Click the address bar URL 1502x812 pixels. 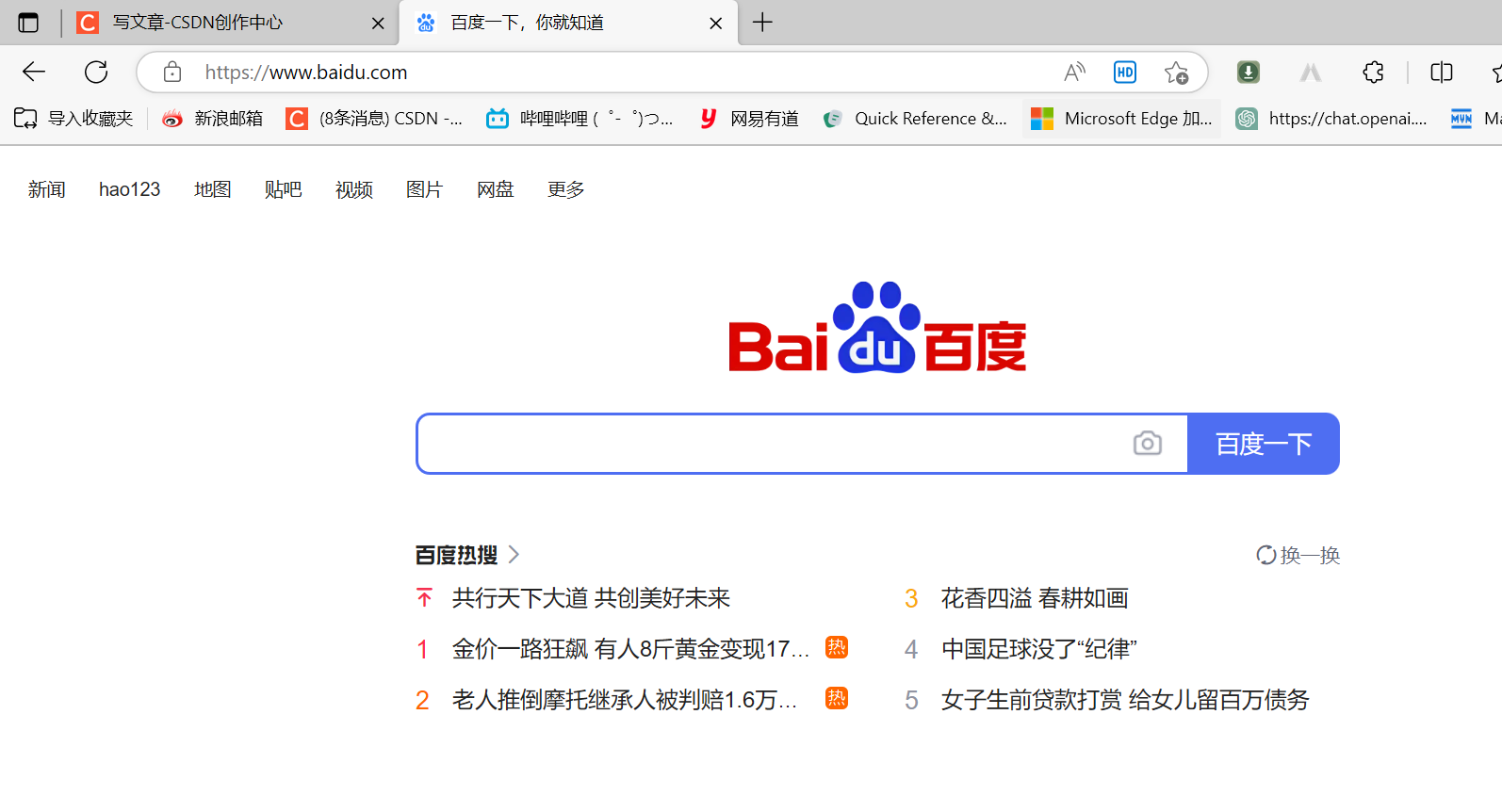306,73
